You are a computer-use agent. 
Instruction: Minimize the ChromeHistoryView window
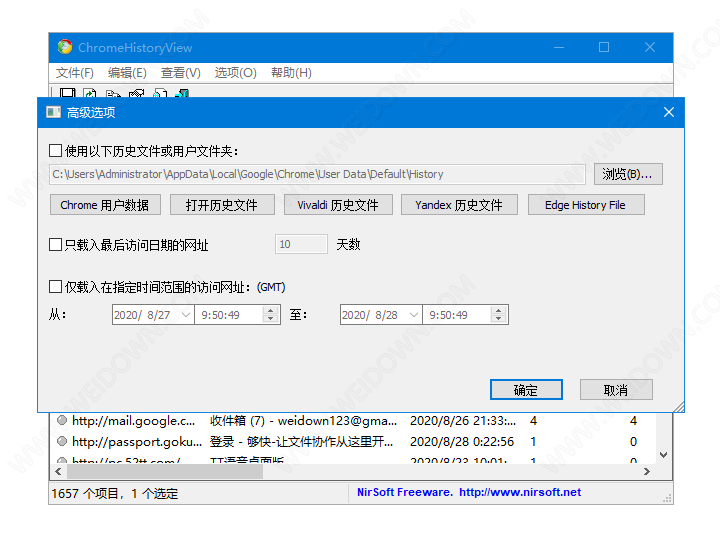559,47
